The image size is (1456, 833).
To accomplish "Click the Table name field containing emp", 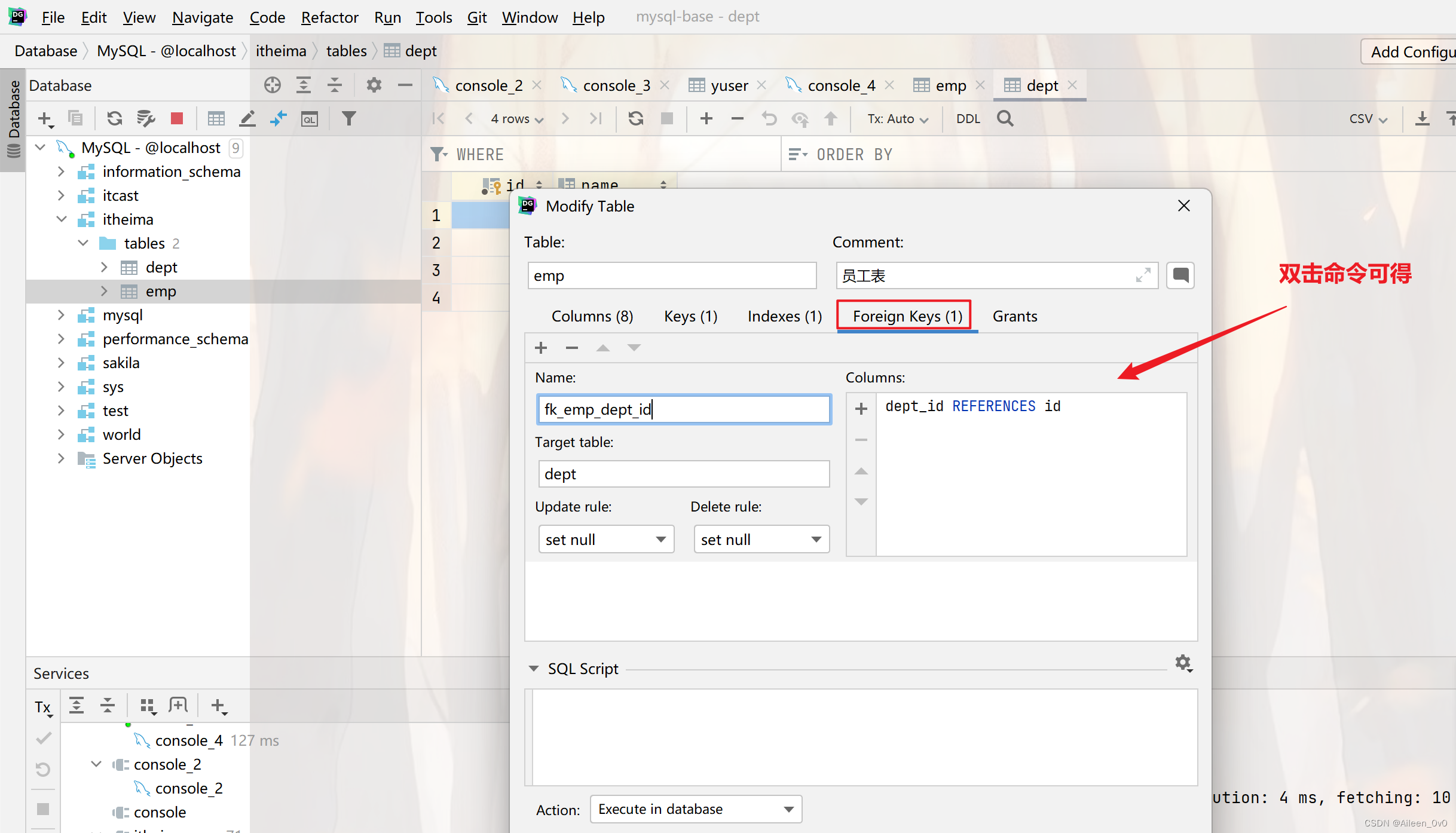I will [x=672, y=275].
